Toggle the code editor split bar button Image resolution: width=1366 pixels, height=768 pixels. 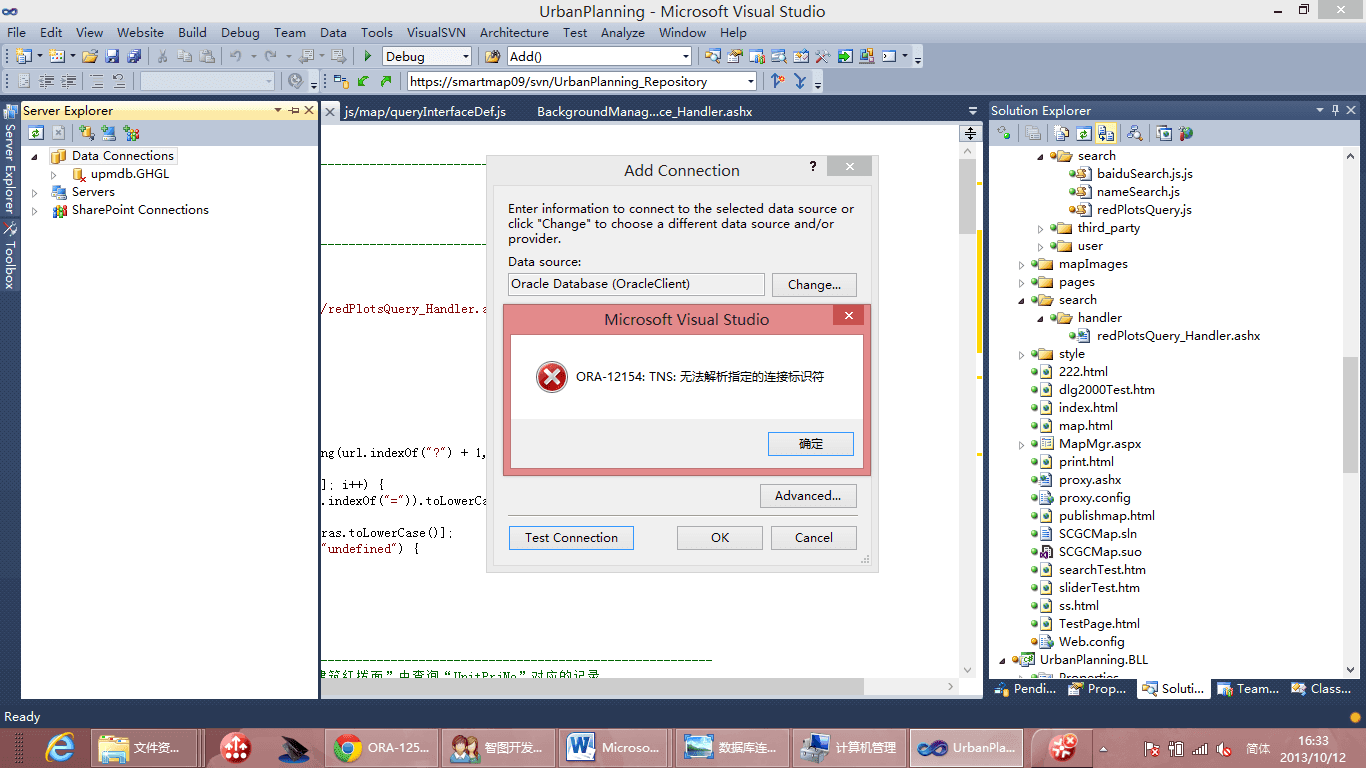coord(969,134)
